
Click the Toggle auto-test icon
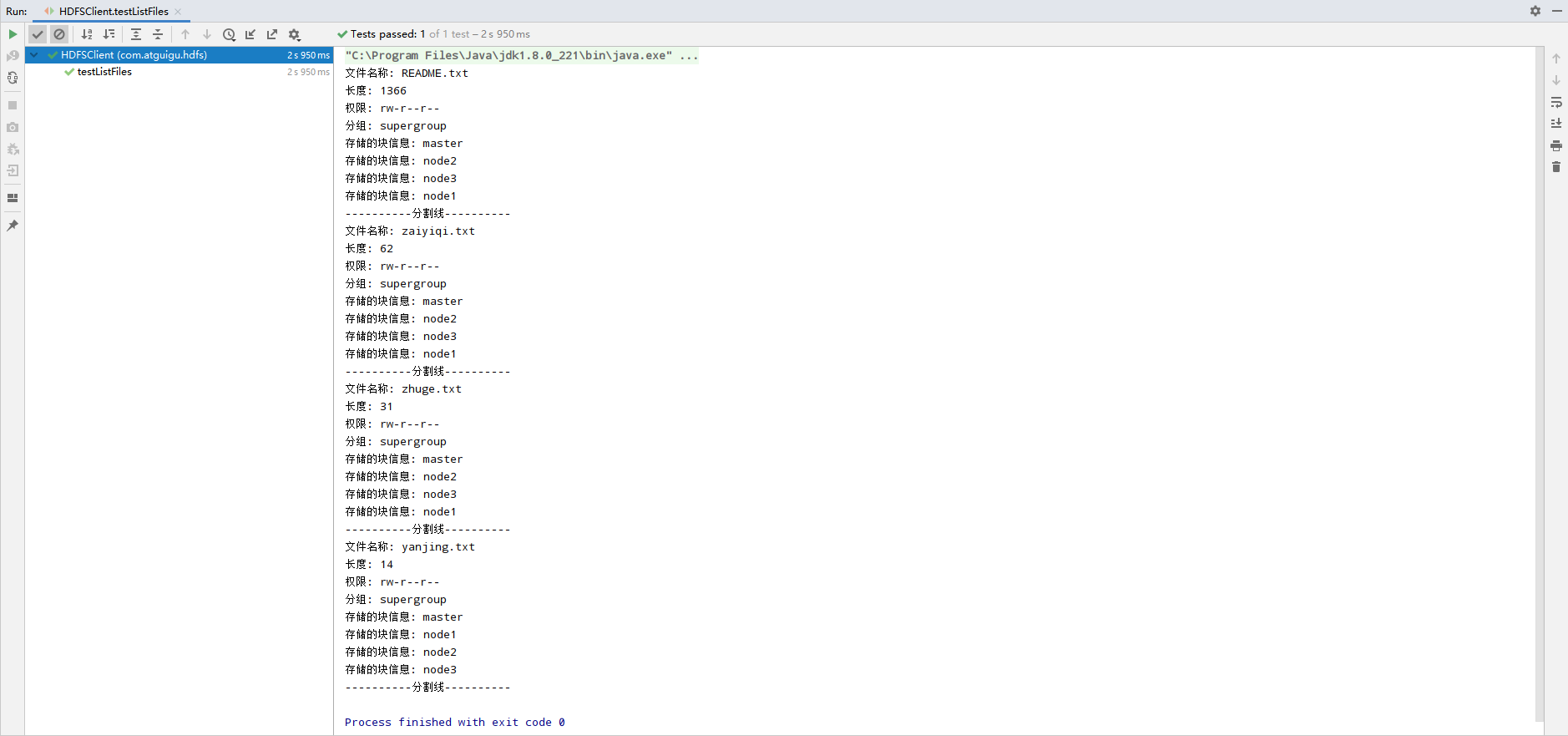[x=13, y=78]
